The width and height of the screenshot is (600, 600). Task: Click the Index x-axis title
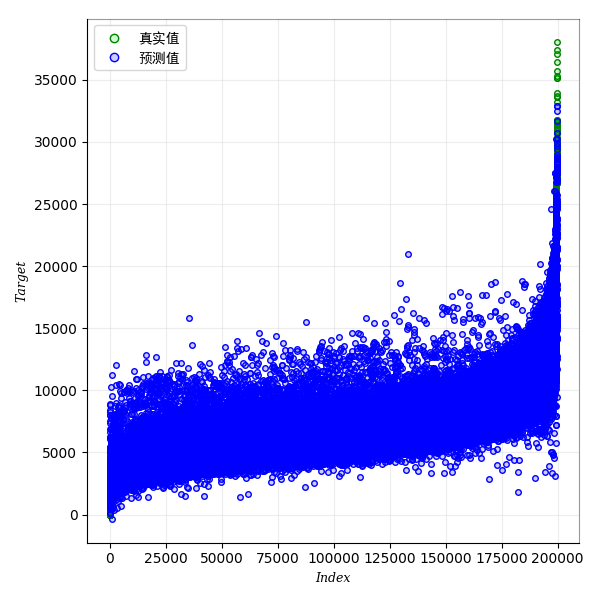click(x=333, y=578)
